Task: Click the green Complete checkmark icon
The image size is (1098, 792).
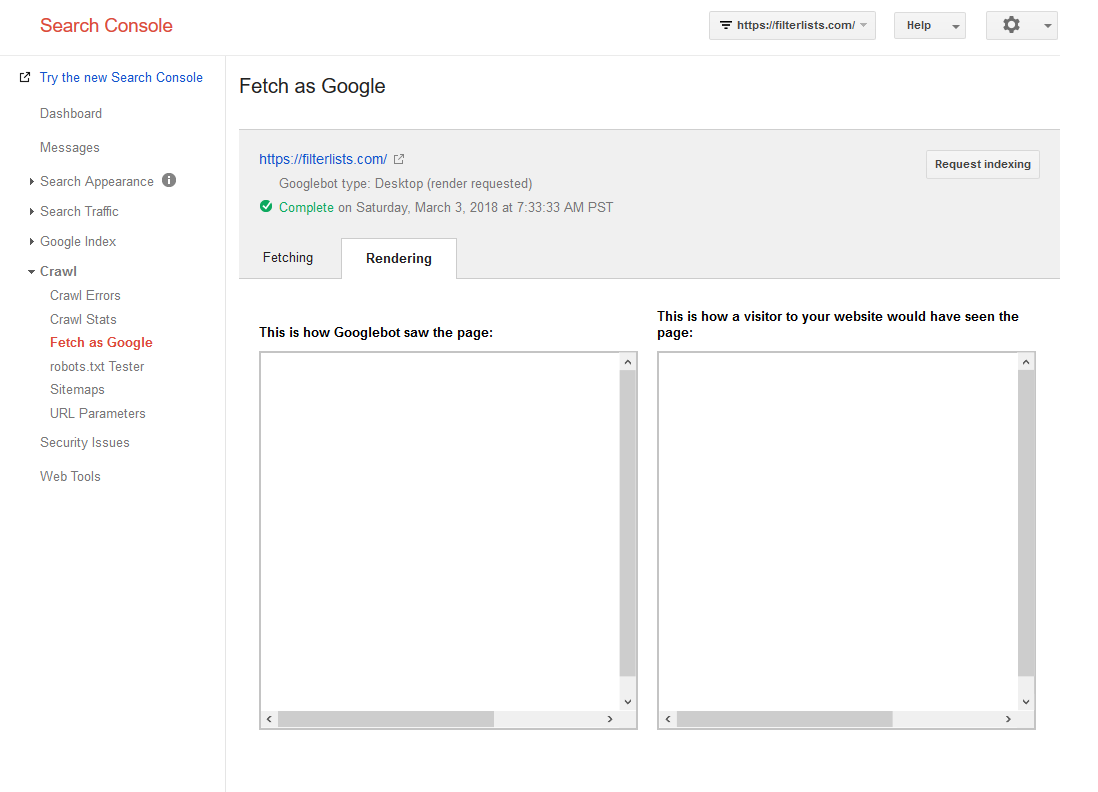Action: [266, 207]
